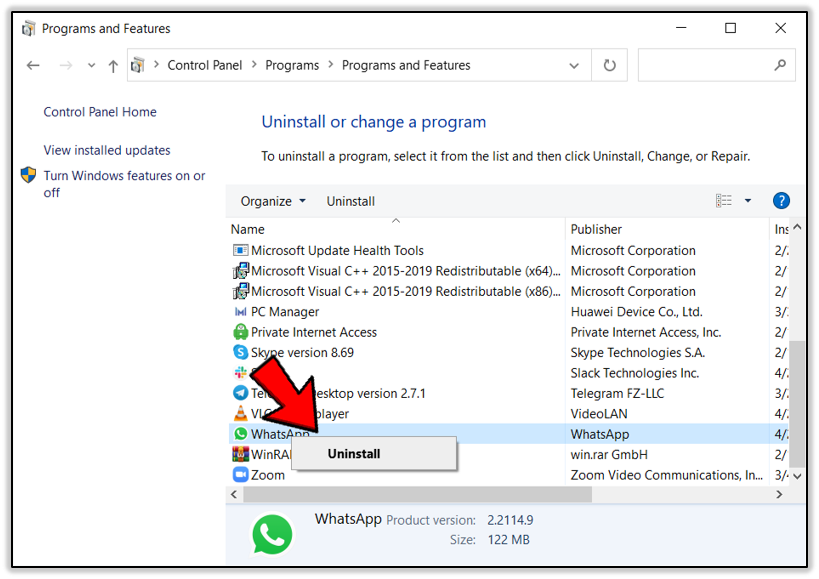Click VideoLAN publisher cell
Viewport: 819px width, 579px height.
coord(599,413)
